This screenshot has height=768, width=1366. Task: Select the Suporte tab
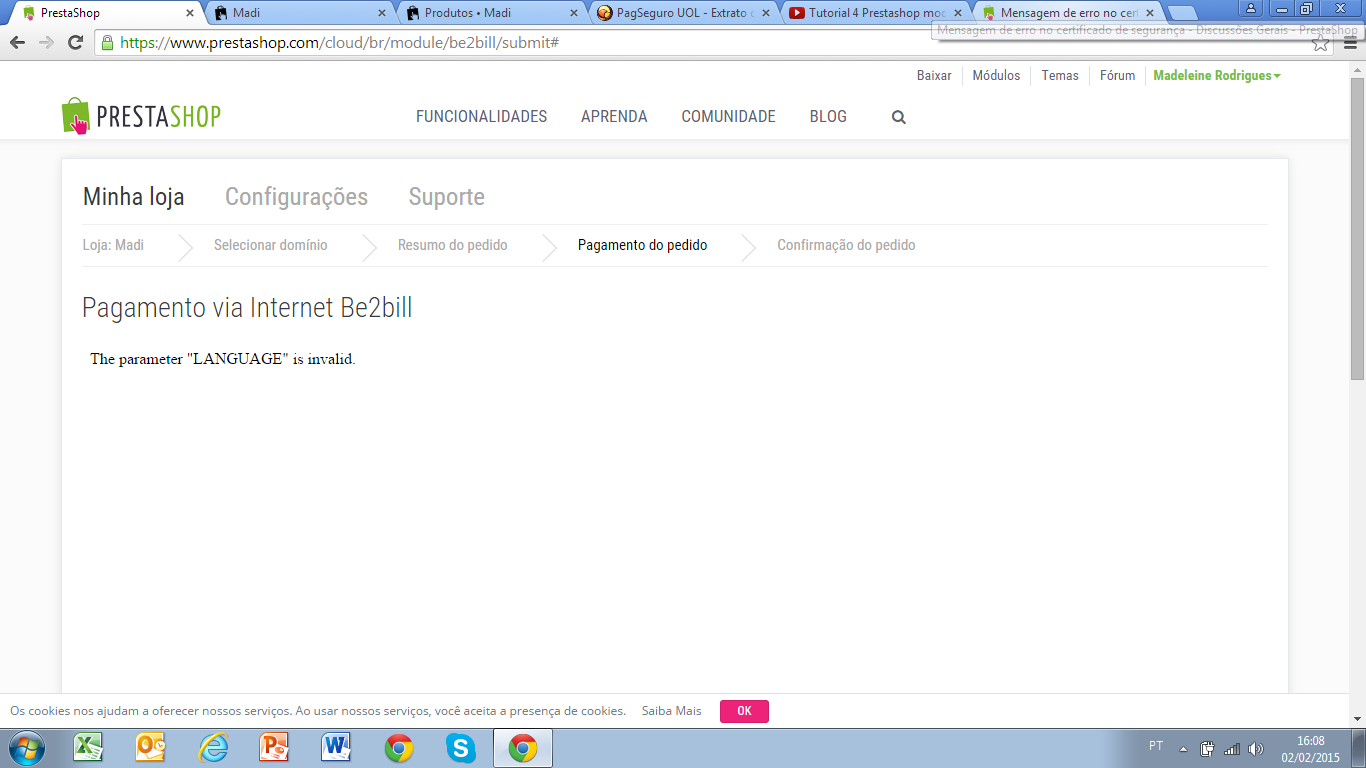point(446,197)
